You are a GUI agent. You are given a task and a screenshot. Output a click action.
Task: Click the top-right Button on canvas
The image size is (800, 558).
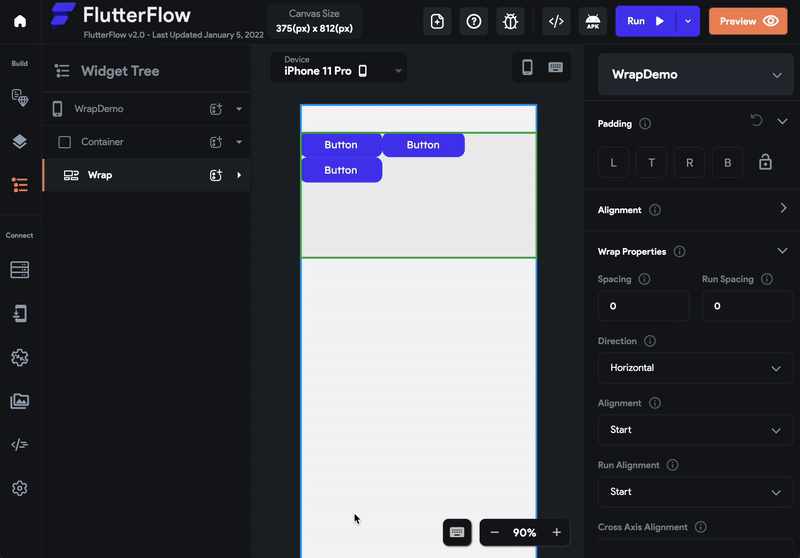pos(423,145)
